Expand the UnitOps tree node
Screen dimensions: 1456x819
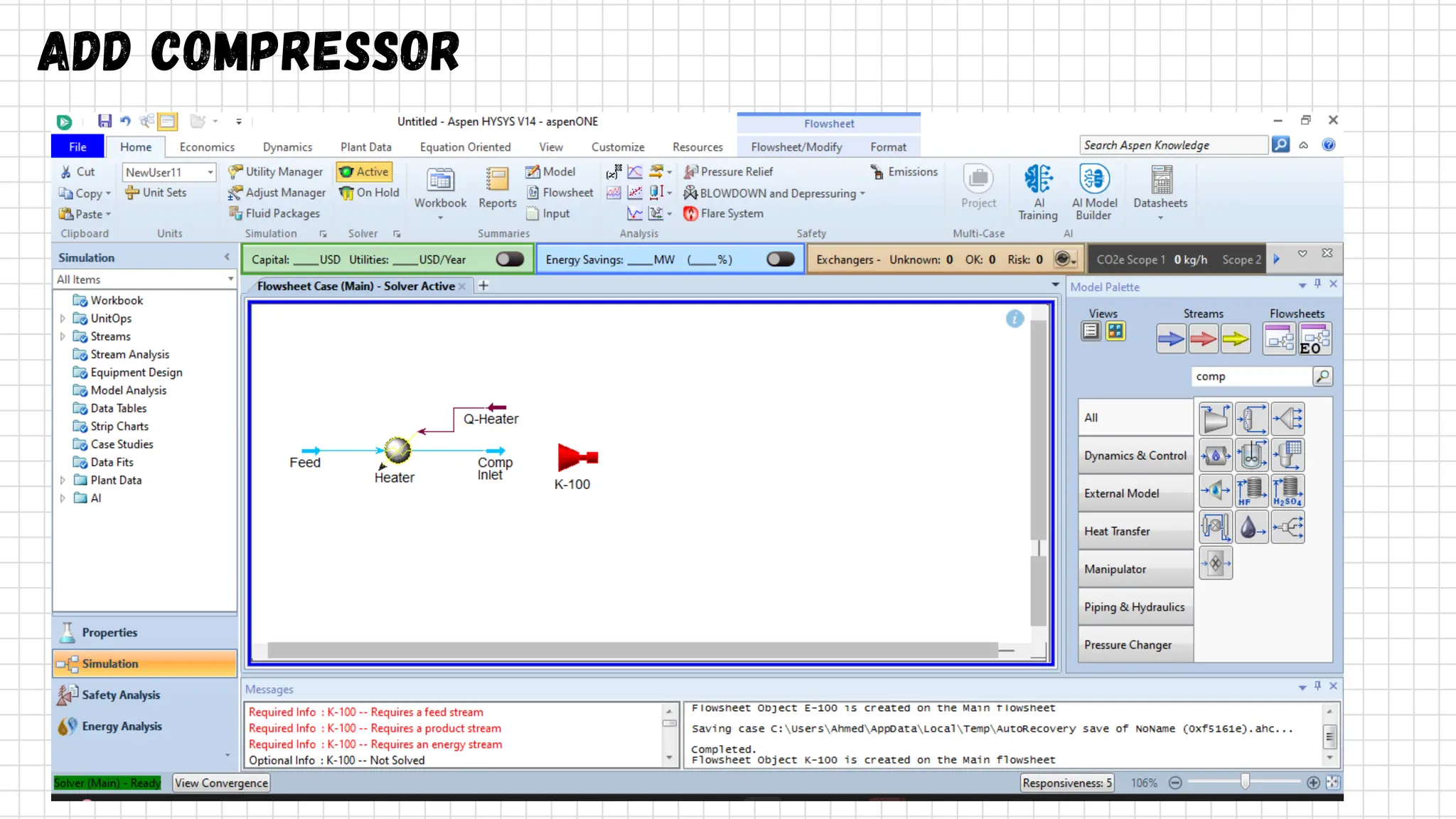[x=63, y=318]
